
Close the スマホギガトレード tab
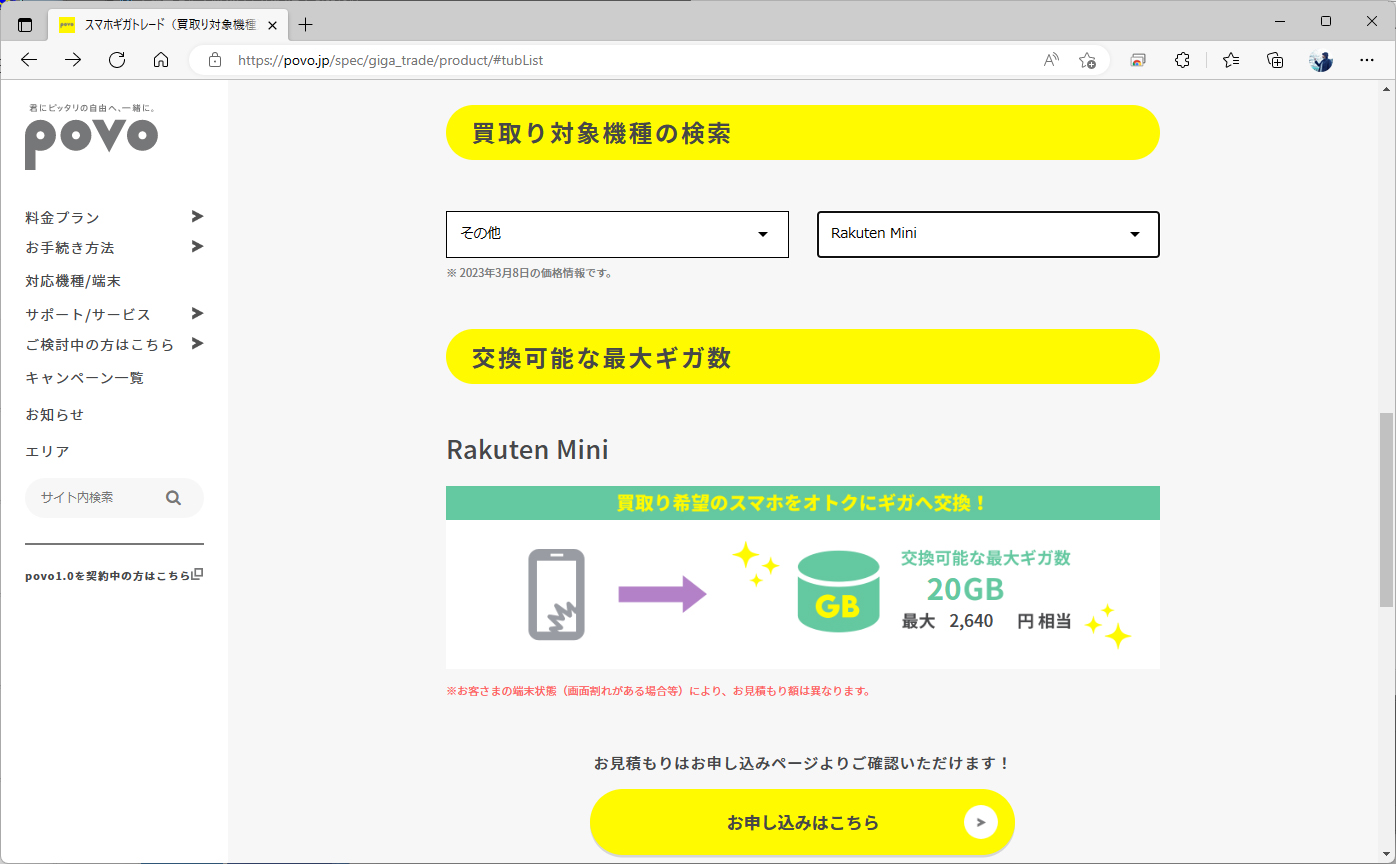tap(273, 25)
